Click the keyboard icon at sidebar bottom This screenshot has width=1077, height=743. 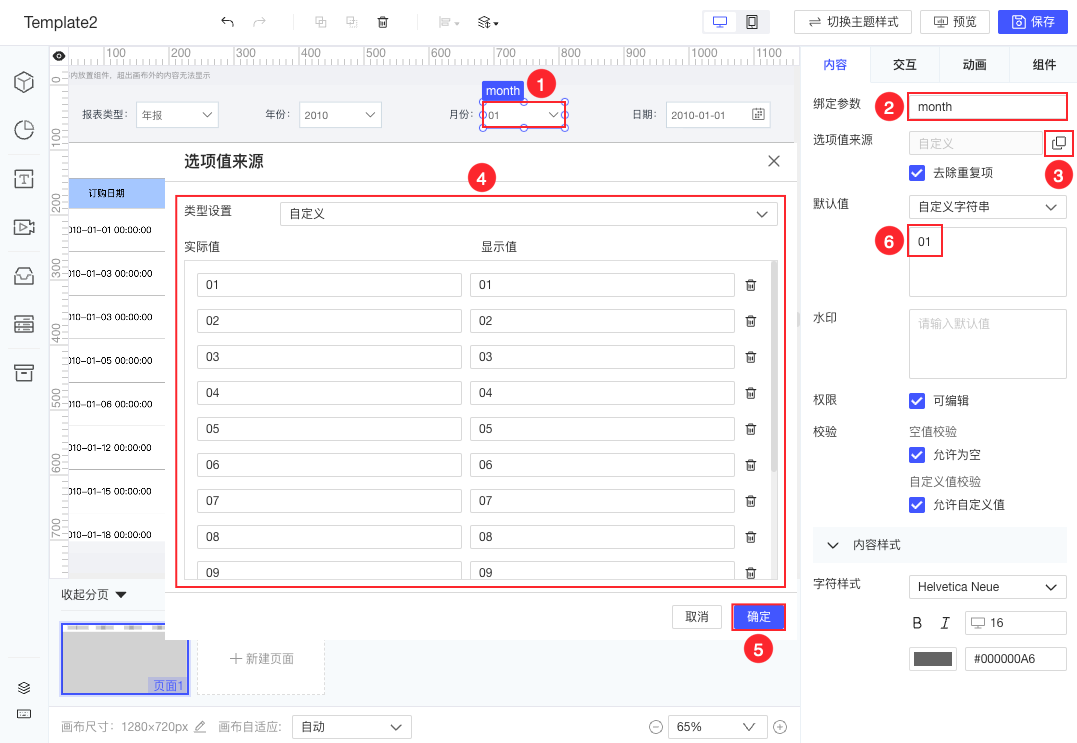[x=24, y=714]
